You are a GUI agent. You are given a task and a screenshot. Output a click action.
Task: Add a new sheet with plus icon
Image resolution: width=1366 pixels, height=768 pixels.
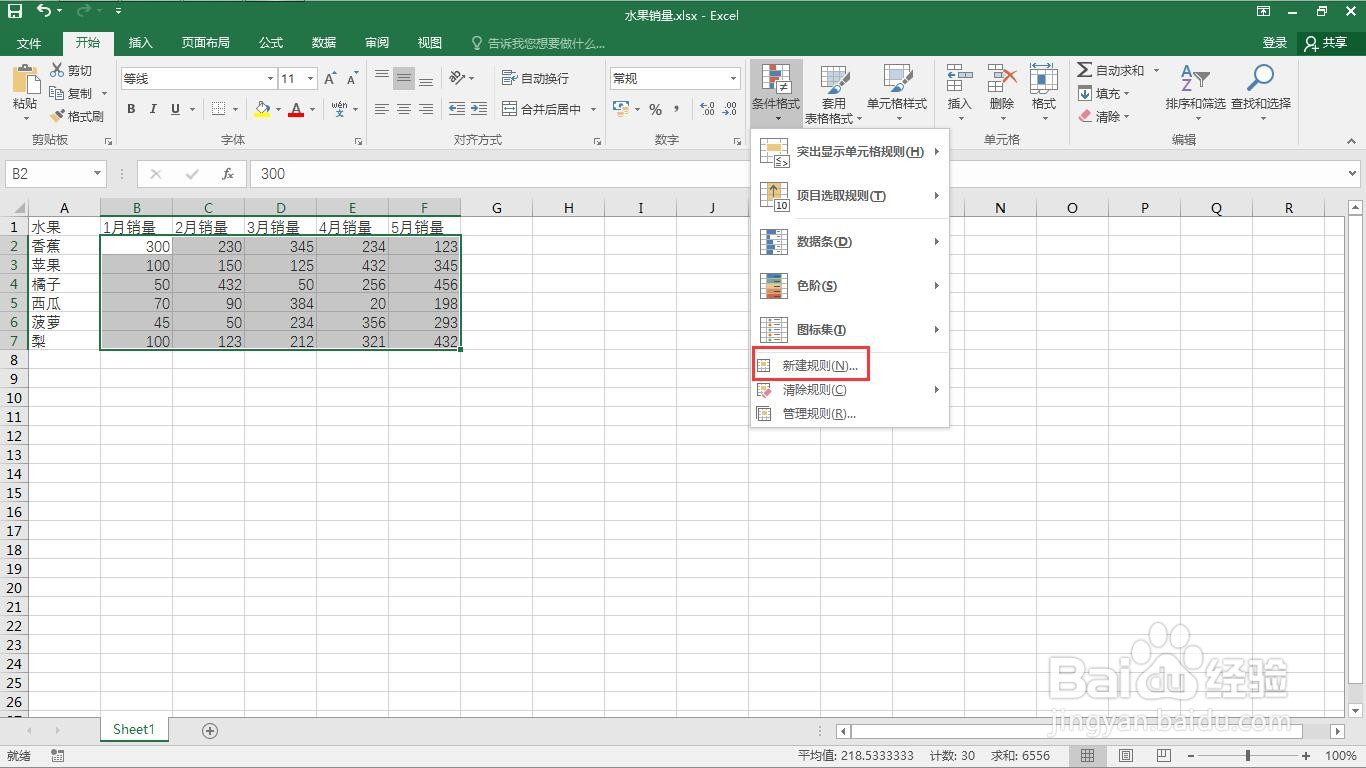210,731
